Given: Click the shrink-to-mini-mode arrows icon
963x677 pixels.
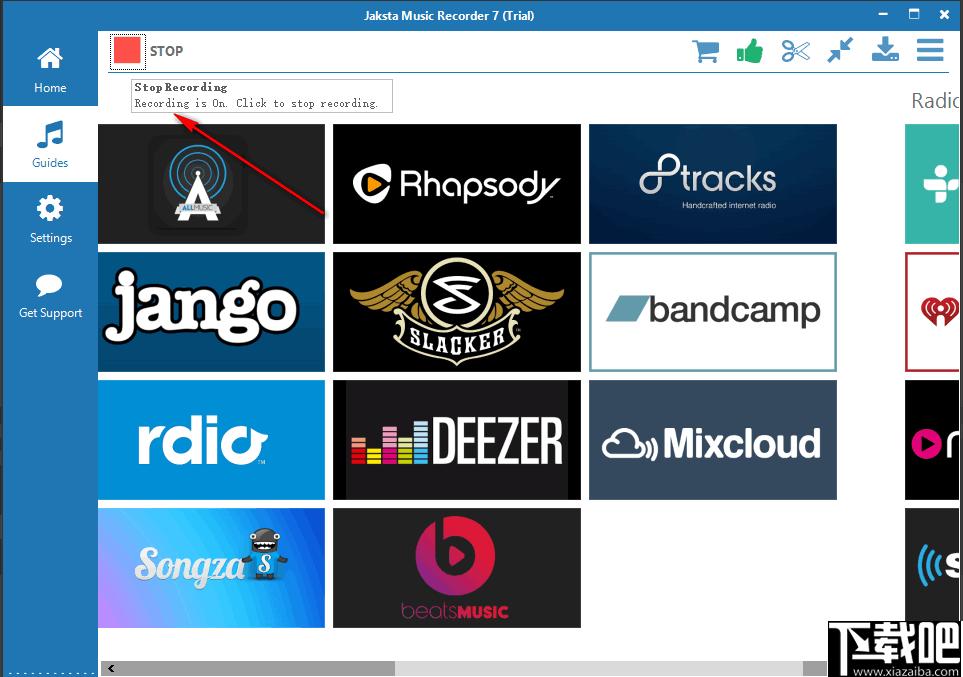Looking at the screenshot, I should pos(840,50).
